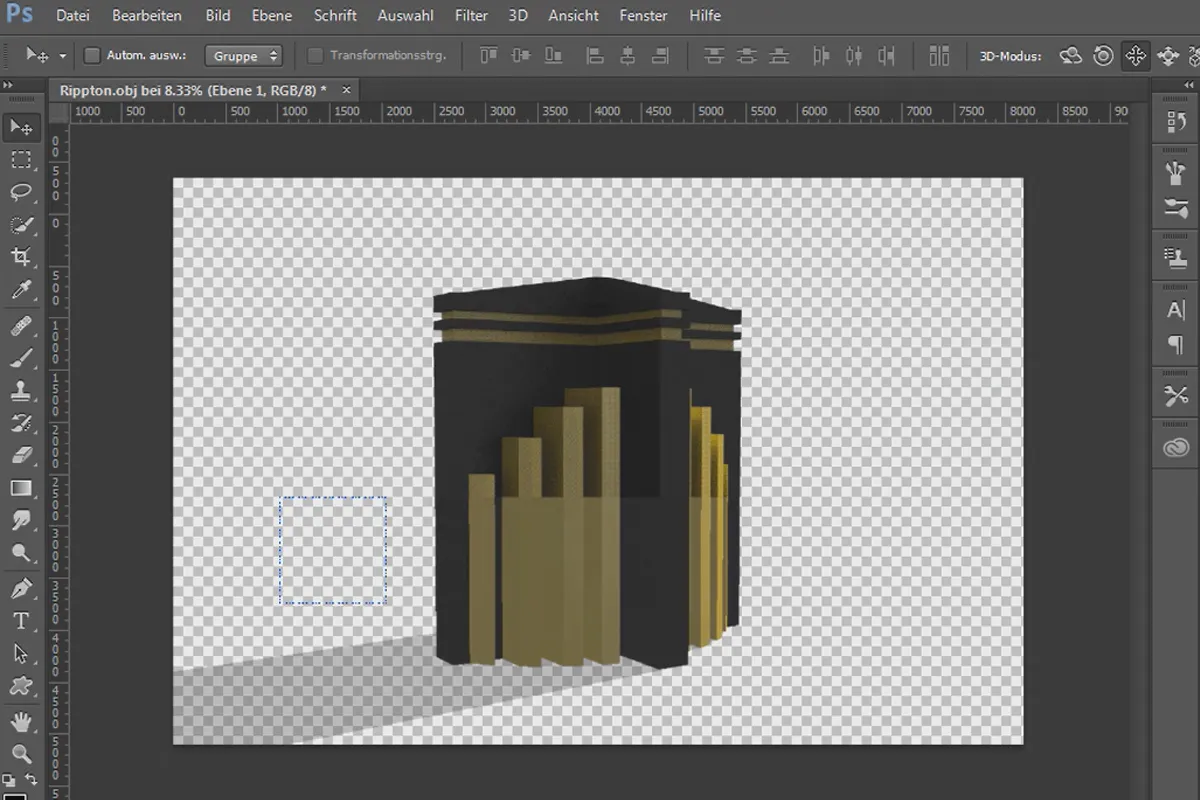The width and height of the screenshot is (1200, 800).
Task: Select the Spot Healing Brush tool
Action: point(21,325)
